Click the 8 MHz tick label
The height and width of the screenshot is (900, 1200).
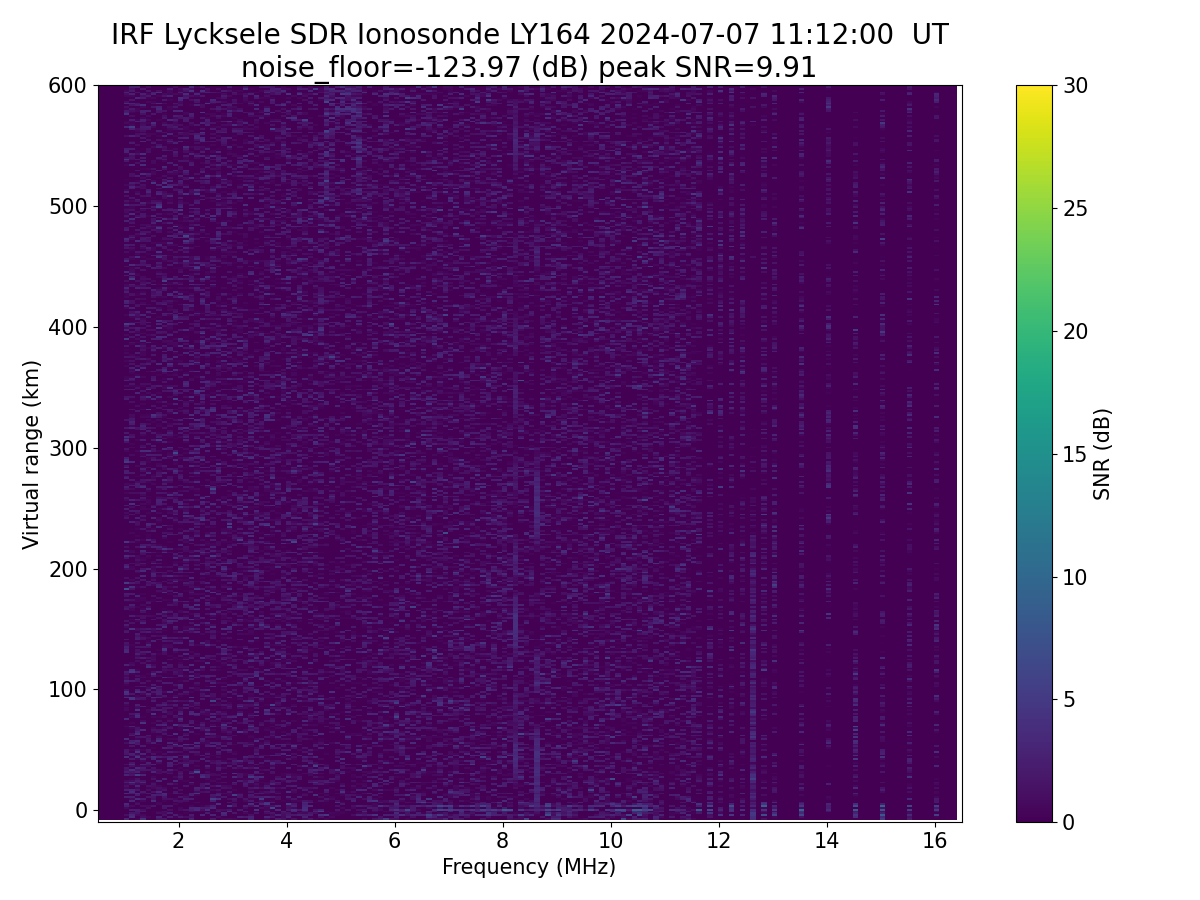[502, 840]
